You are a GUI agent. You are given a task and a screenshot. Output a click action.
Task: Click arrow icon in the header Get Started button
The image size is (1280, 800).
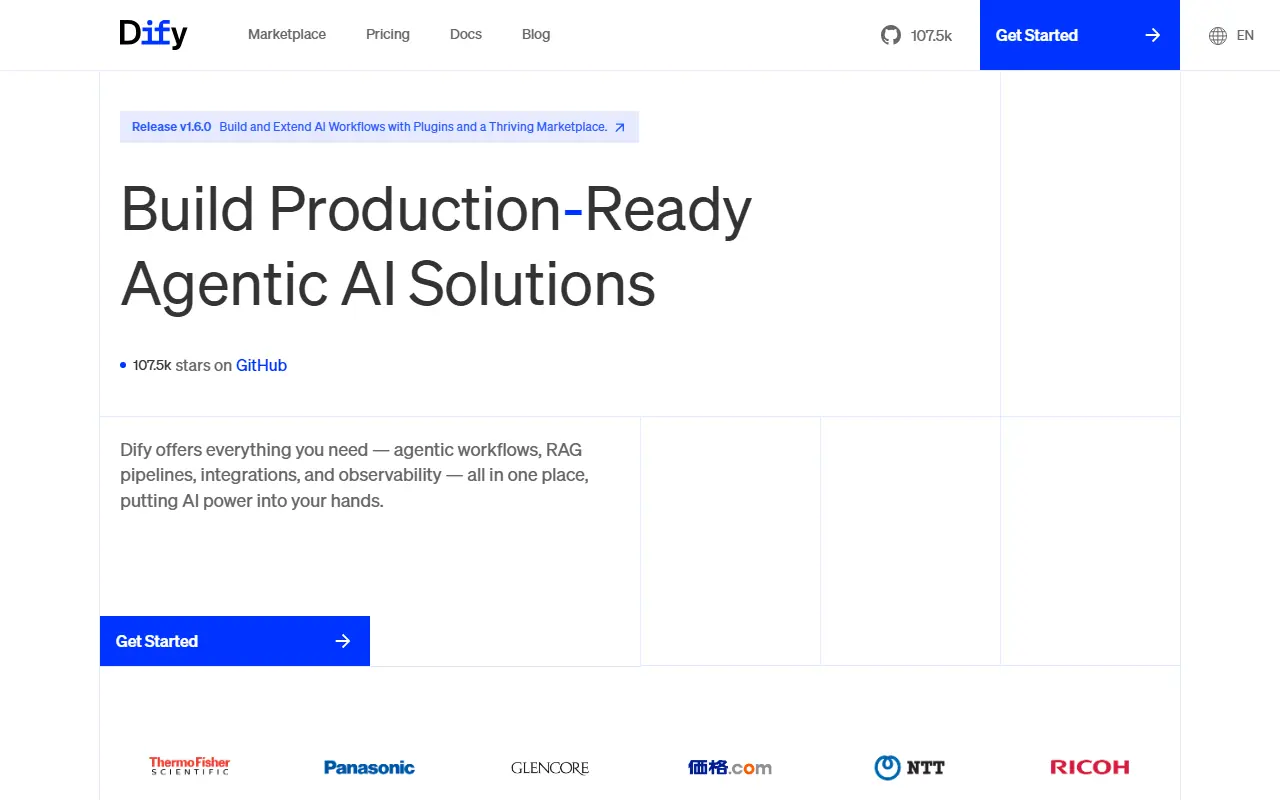(1152, 35)
